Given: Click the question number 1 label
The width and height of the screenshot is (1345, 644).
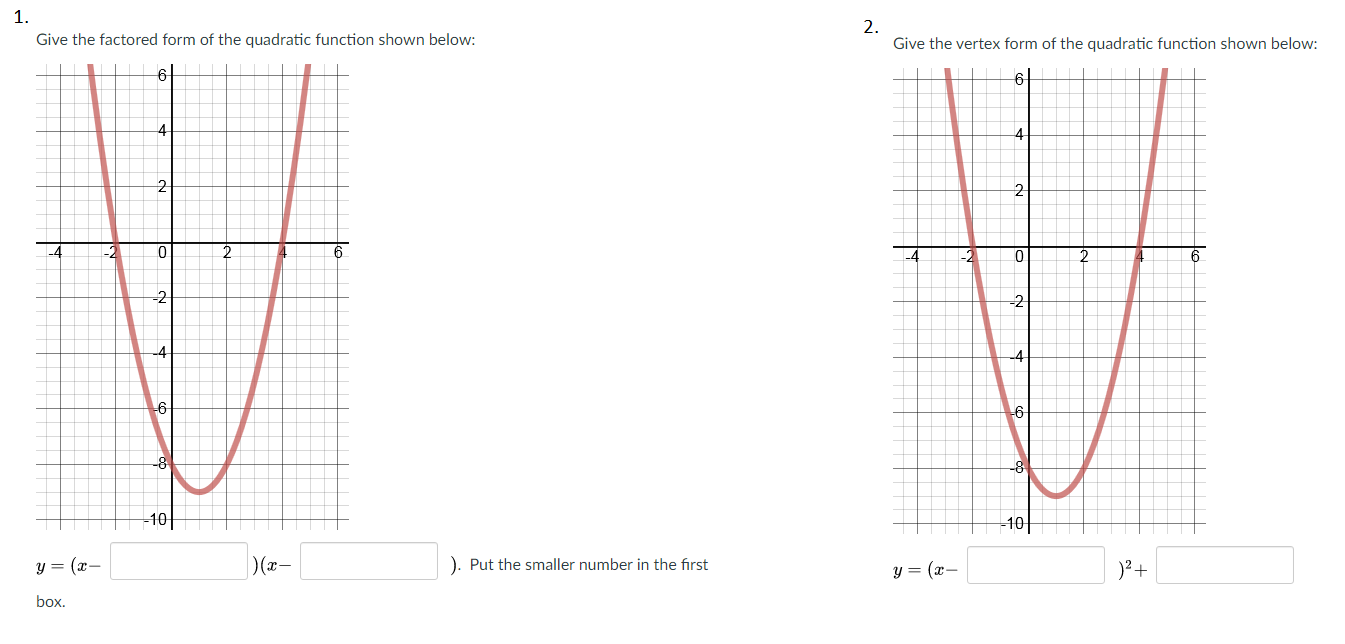Looking at the screenshot, I should 21,16.
